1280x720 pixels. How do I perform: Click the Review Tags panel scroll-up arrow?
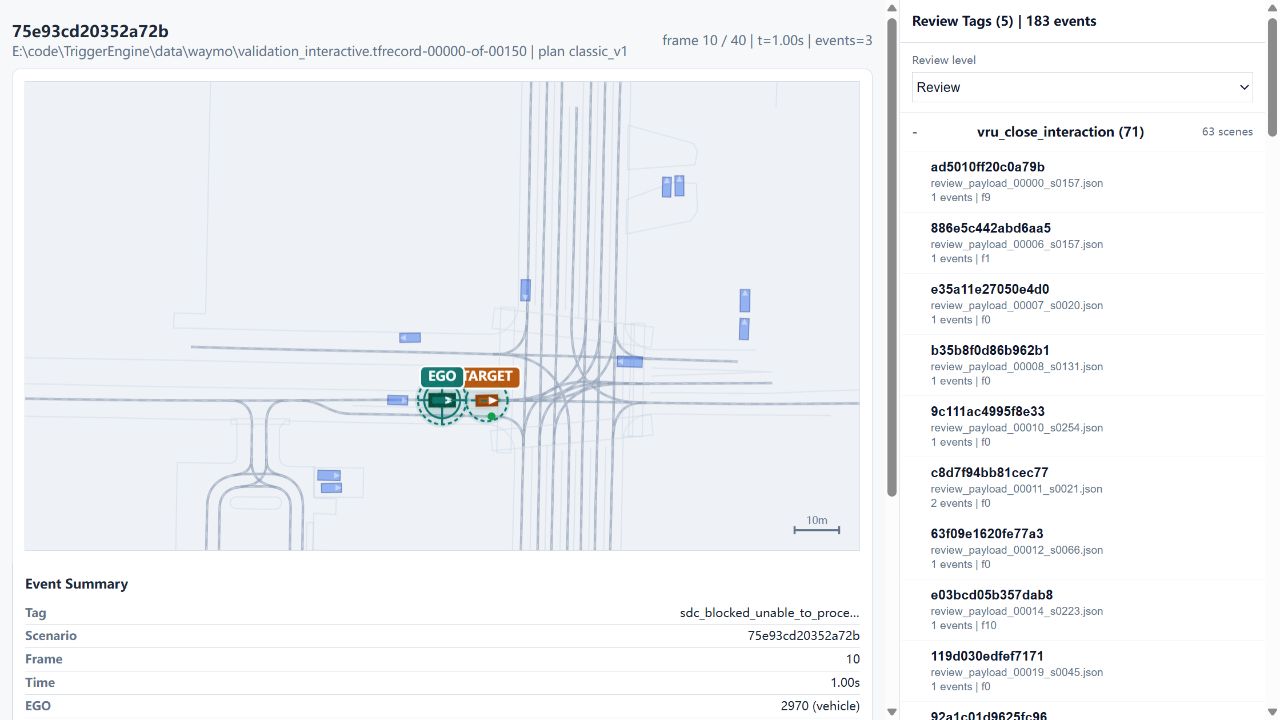1273,9
